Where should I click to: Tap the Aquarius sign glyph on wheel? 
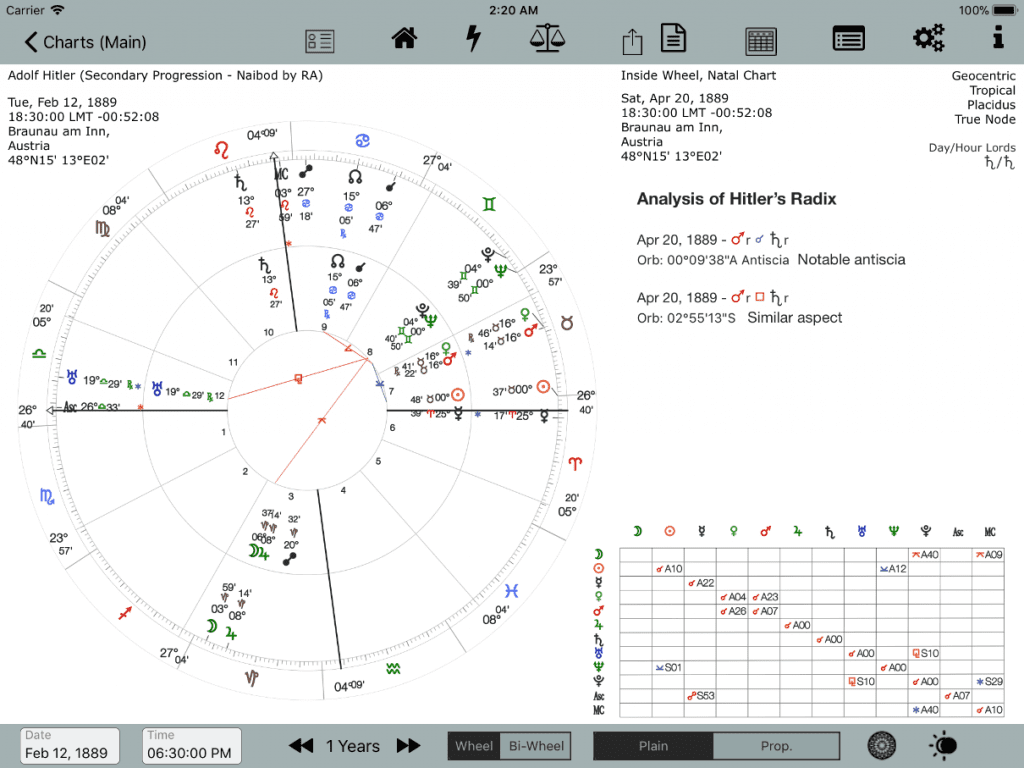[393, 669]
